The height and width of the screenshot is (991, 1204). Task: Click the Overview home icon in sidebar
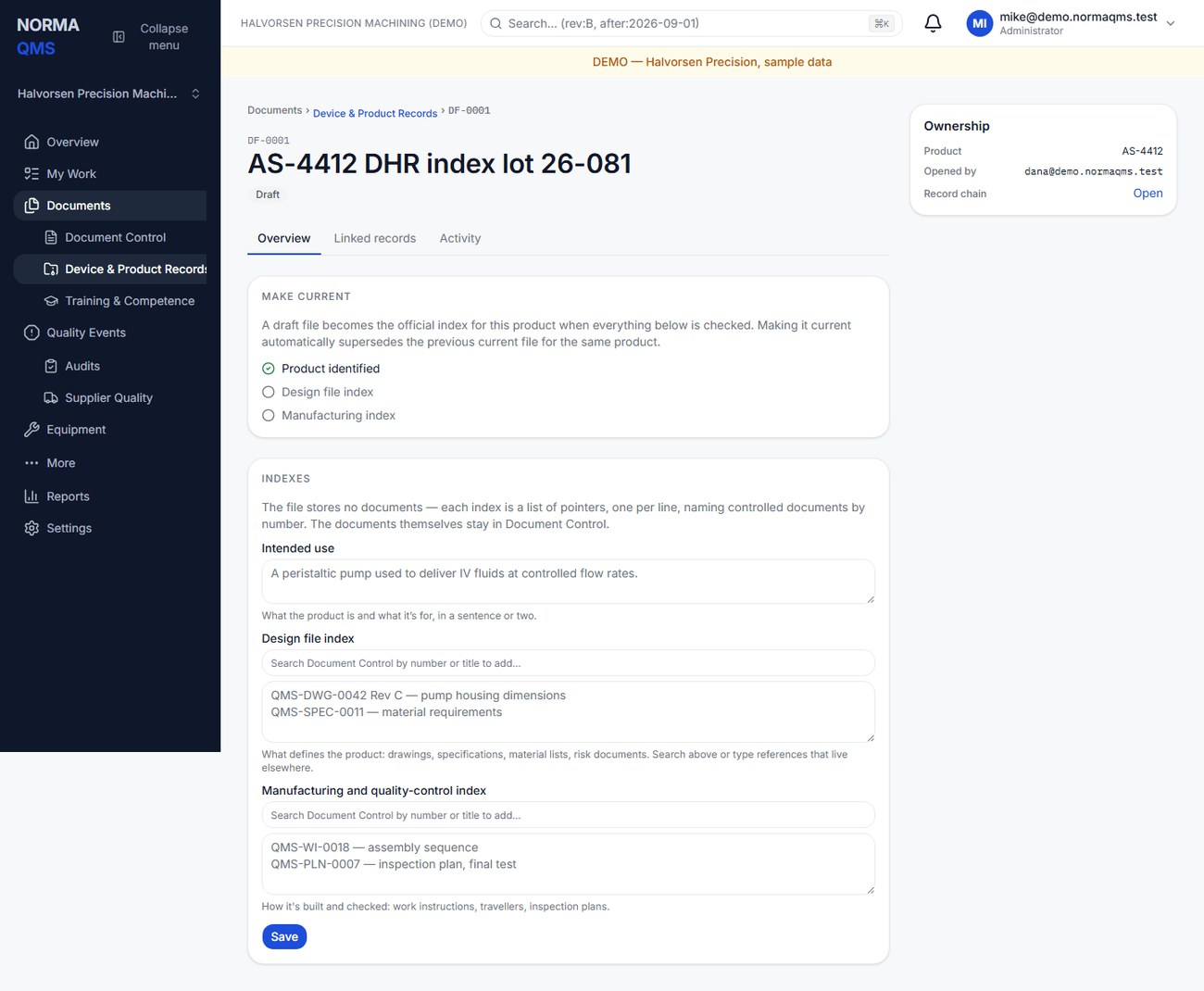31,142
